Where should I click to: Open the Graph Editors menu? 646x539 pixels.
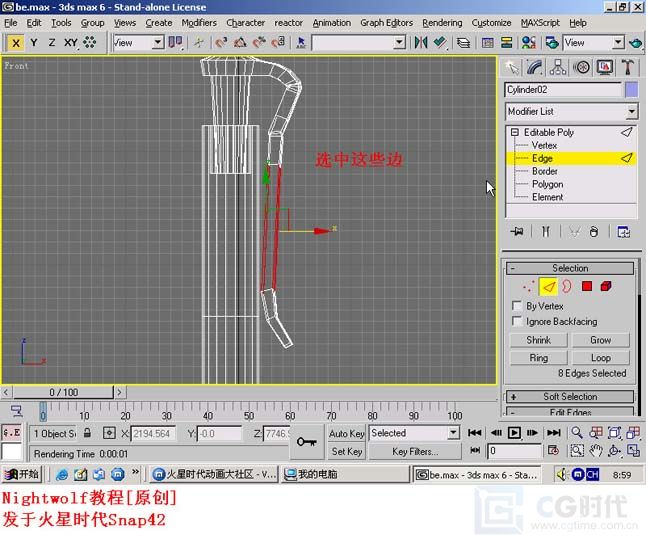click(386, 23)
